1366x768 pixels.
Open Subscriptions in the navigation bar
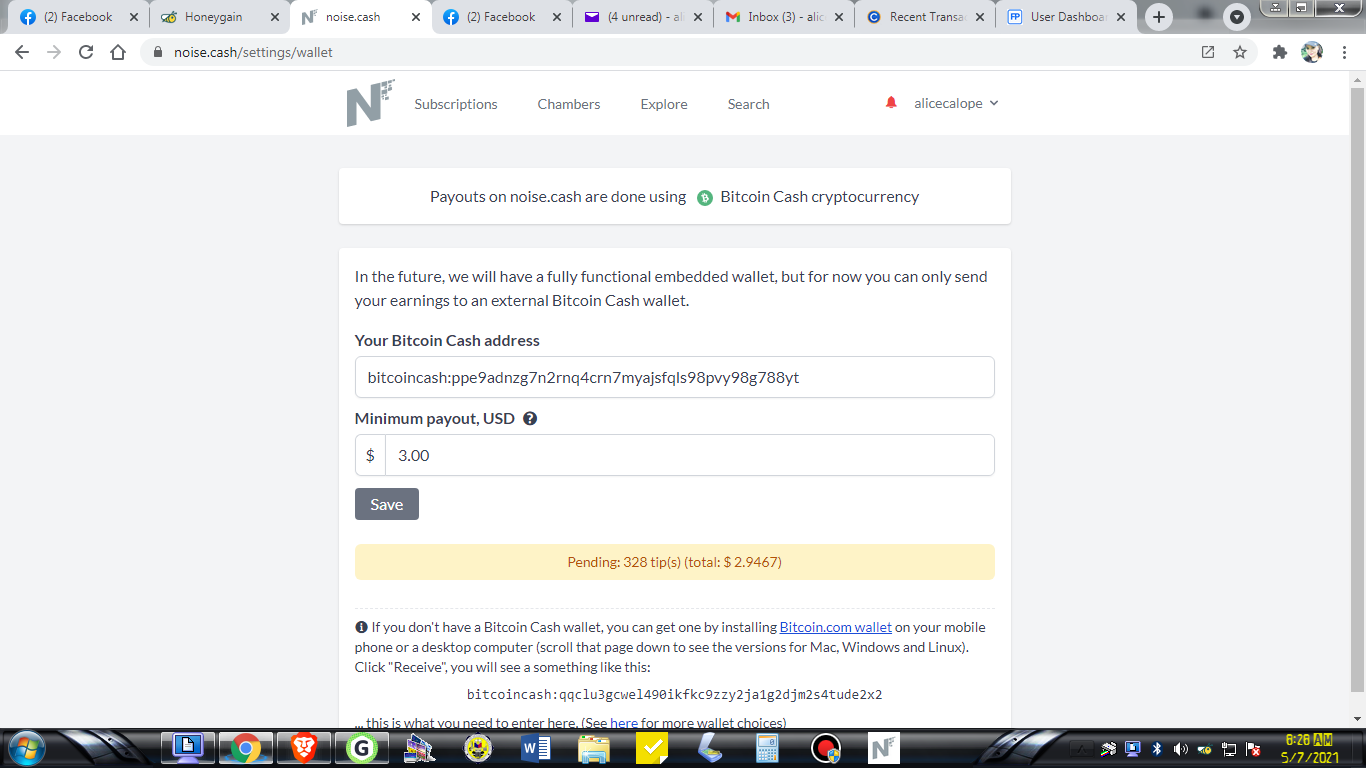click(x=456, y=104)
